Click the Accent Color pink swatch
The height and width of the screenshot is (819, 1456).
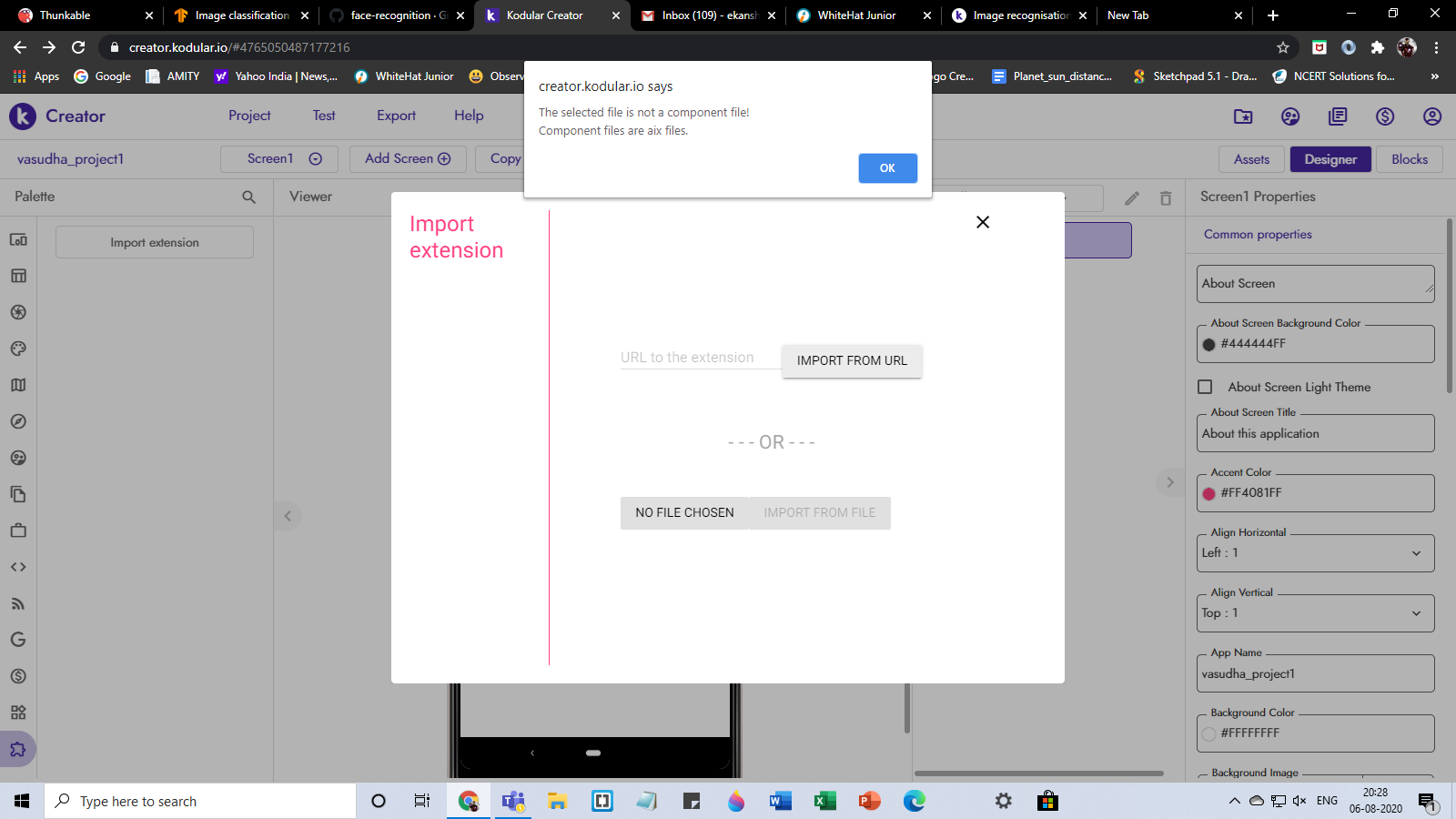[x=1209, y=493]
